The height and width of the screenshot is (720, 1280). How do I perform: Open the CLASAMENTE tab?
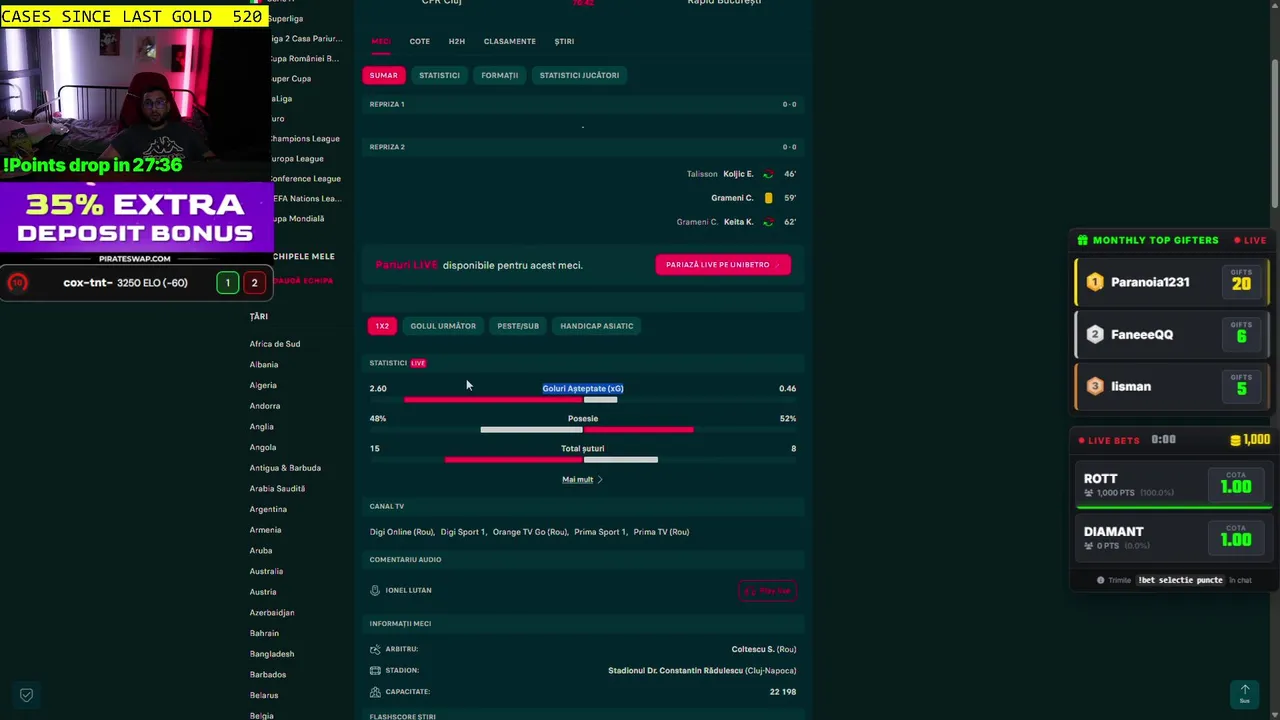(x=509, y=41)
